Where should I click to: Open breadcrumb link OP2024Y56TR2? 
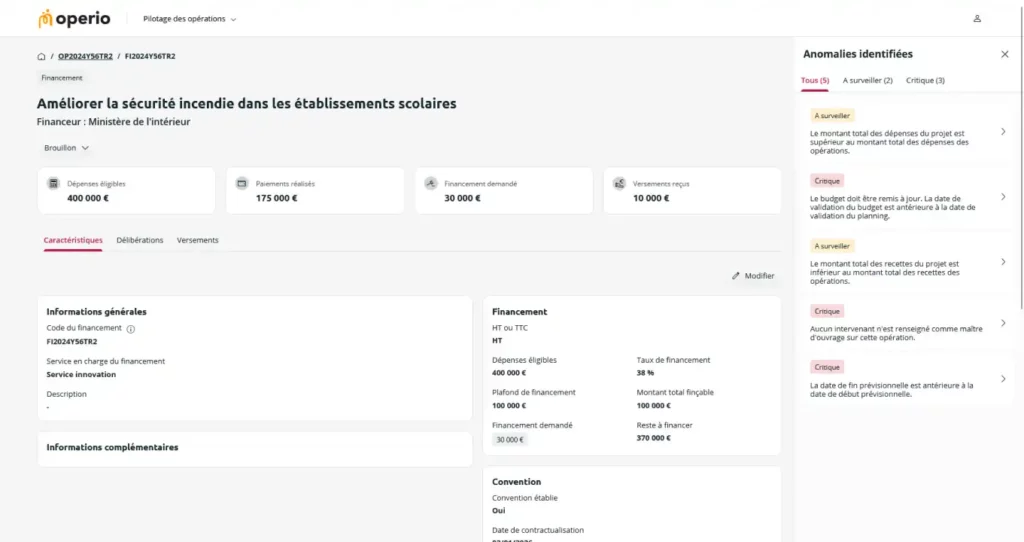pyautogui.click(x=85, y=56)
